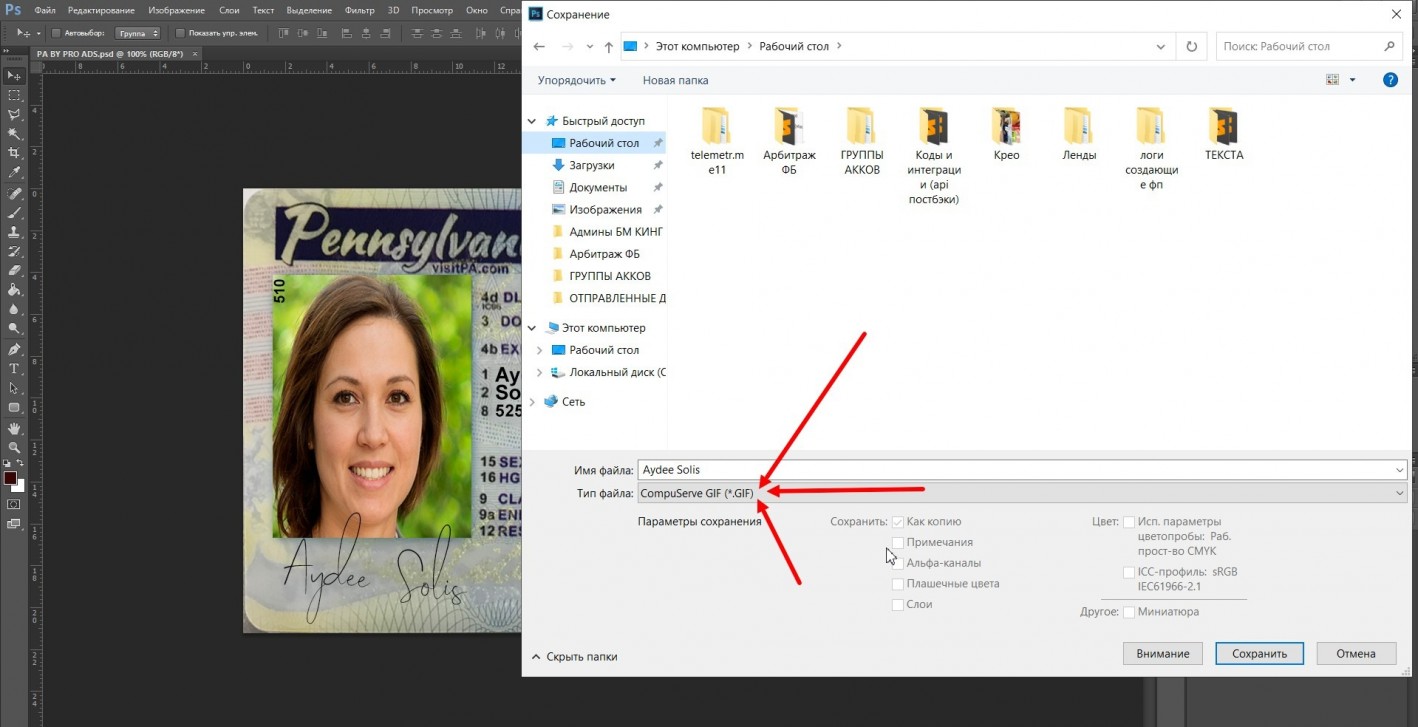The image size is (1418, 727).
Task: Select the Magic Wand tool
Action: coord(14,133)
